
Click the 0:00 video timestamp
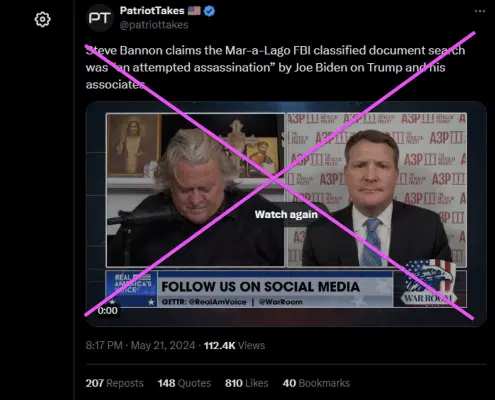[x=108, y=311]
